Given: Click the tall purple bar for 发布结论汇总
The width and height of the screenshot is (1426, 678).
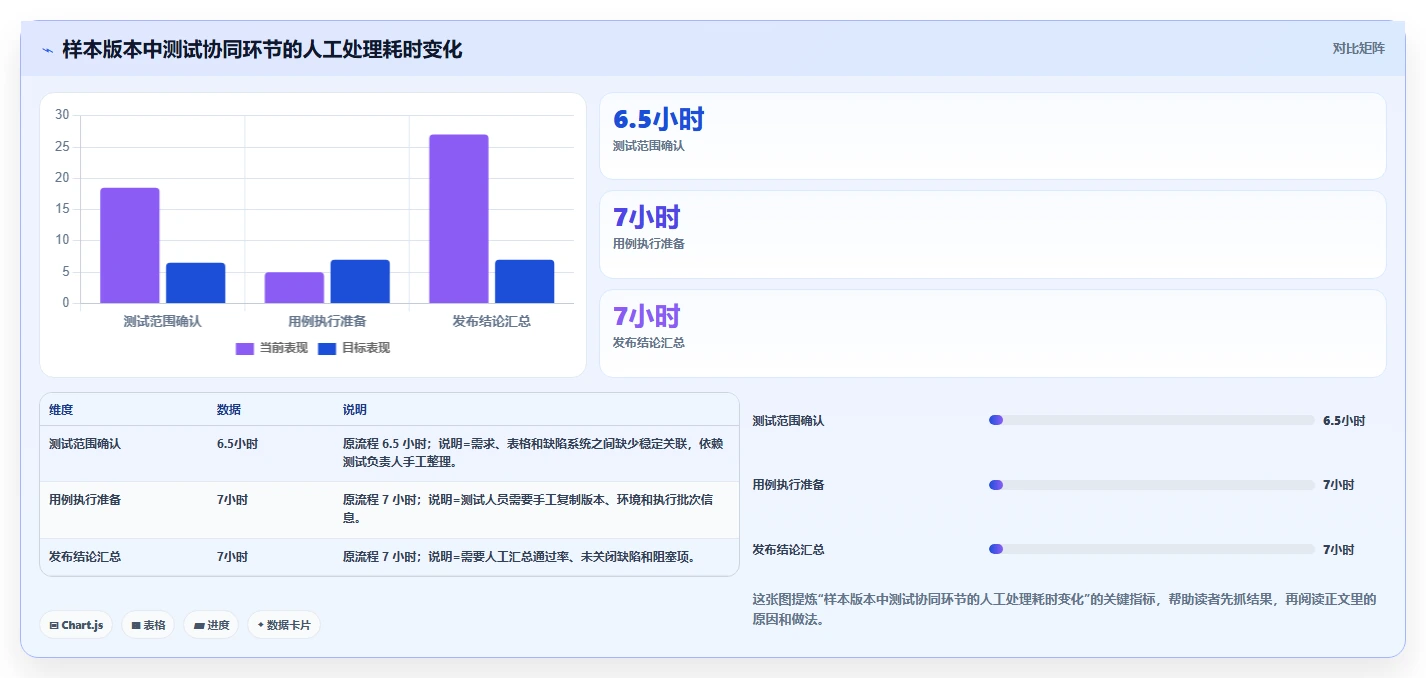Looking at the screenshot, I should click(x=459, y=219).
